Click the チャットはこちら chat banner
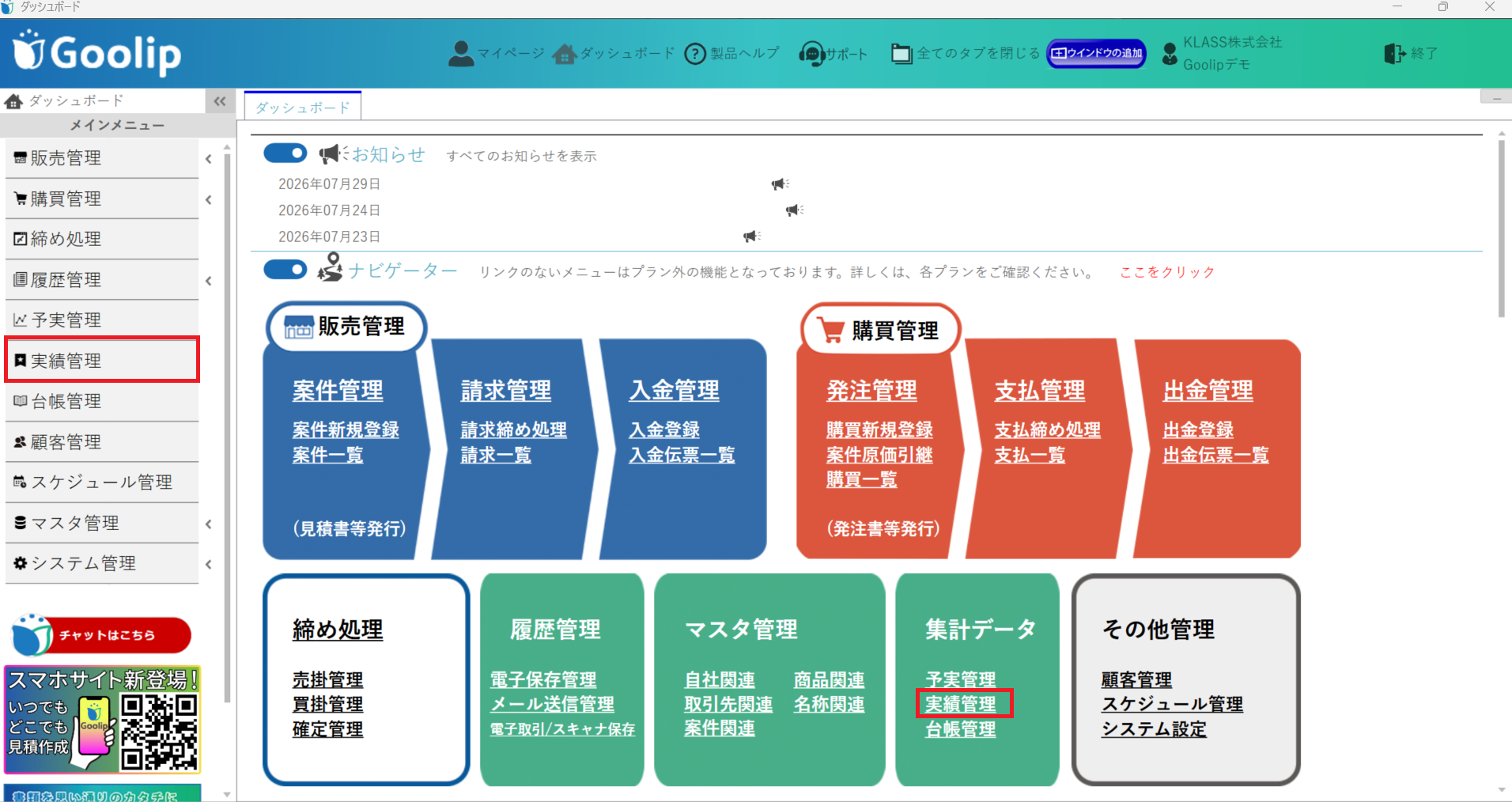The width and height of the screenshot is (1512, 802). (x=101, y=635)
